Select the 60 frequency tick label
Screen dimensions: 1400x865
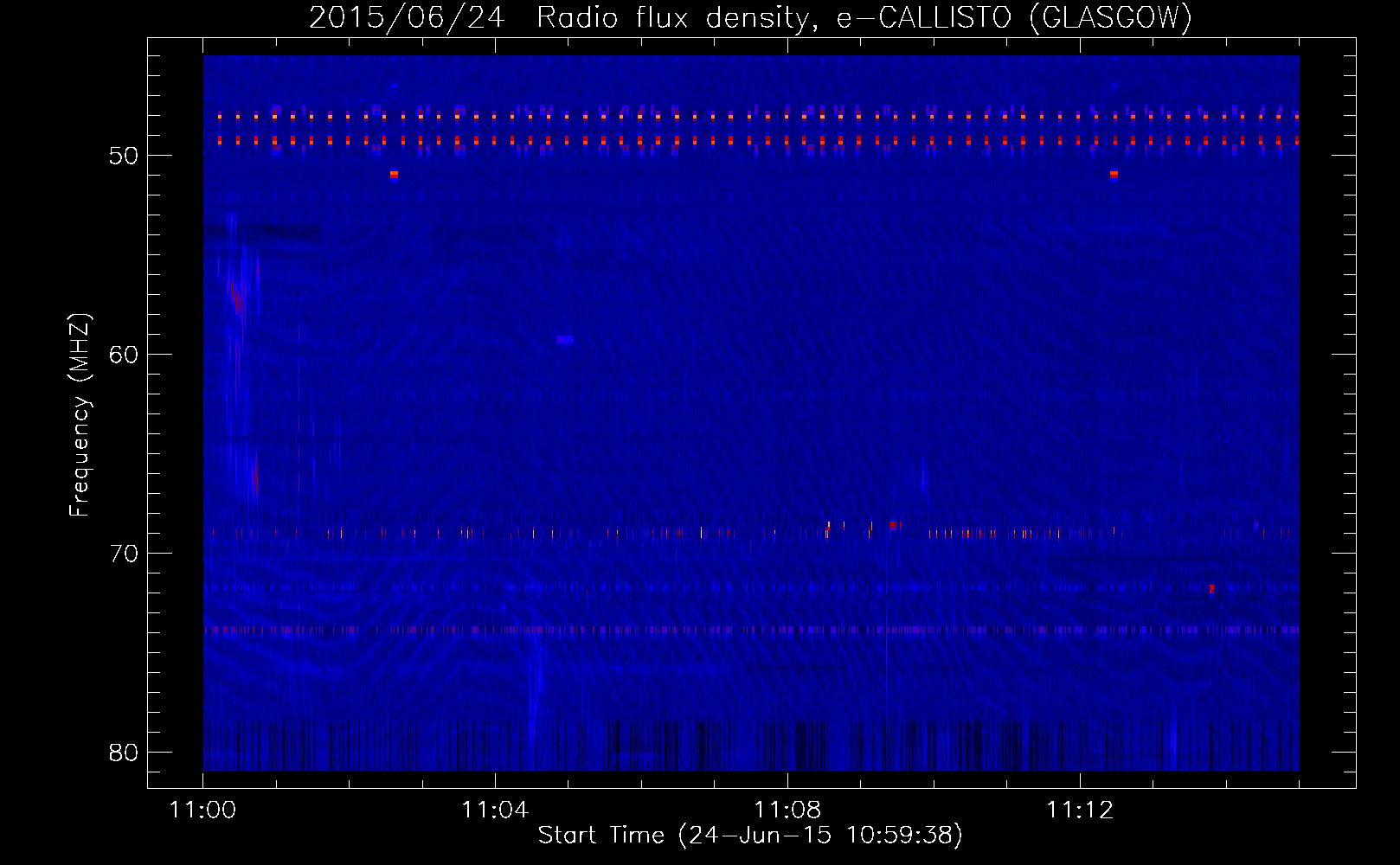tap(125, 355)
